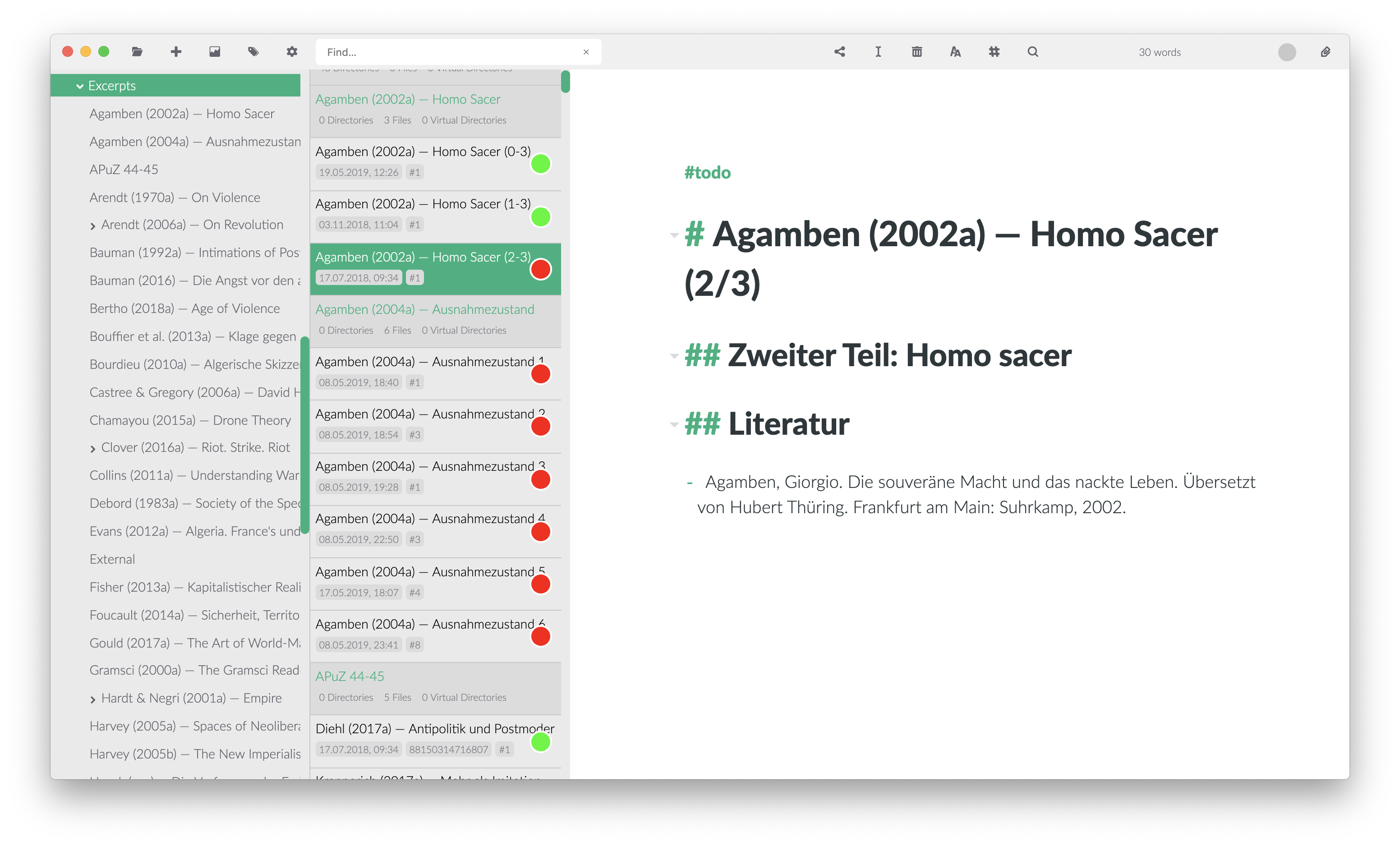
Task: Expand Hardt & Negri (2001a) — Empire
Action: (x=92, y=699)
